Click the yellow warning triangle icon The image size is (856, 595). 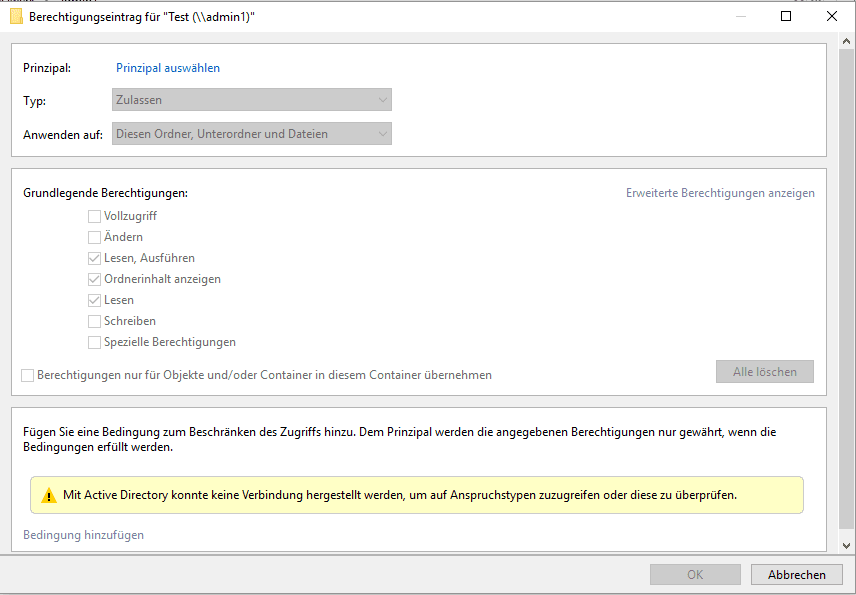click(49, 495)
